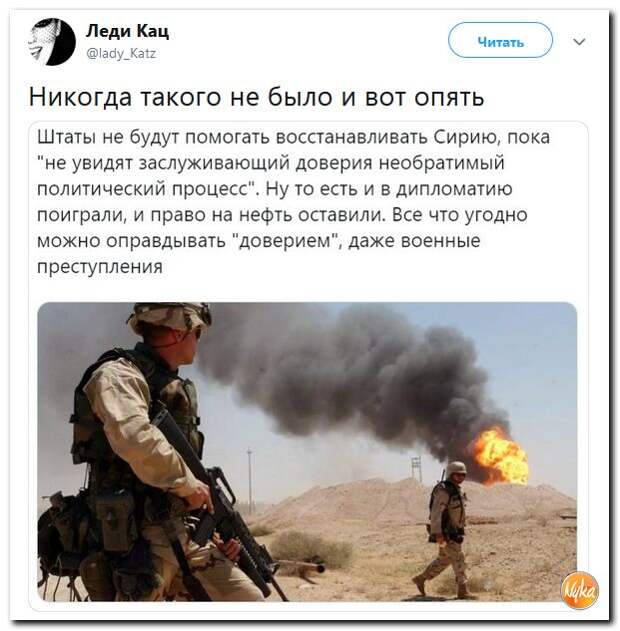The height and width of the screenshot is (631, 620).
Task: Click the orange Nyka watermark logo
Action: tap(579, 590)
